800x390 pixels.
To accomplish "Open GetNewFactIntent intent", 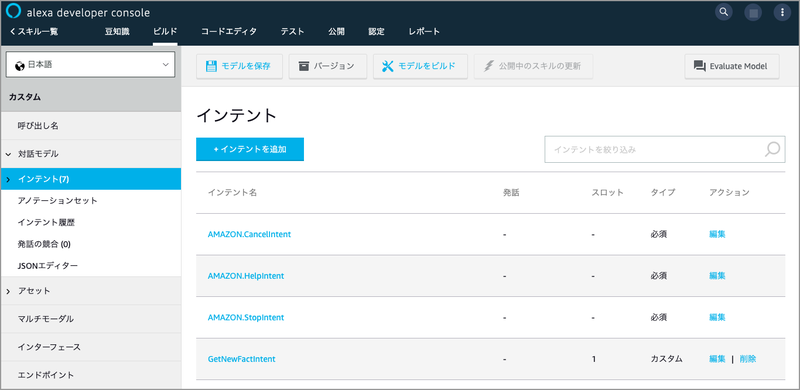I will (x=241, y=359).
